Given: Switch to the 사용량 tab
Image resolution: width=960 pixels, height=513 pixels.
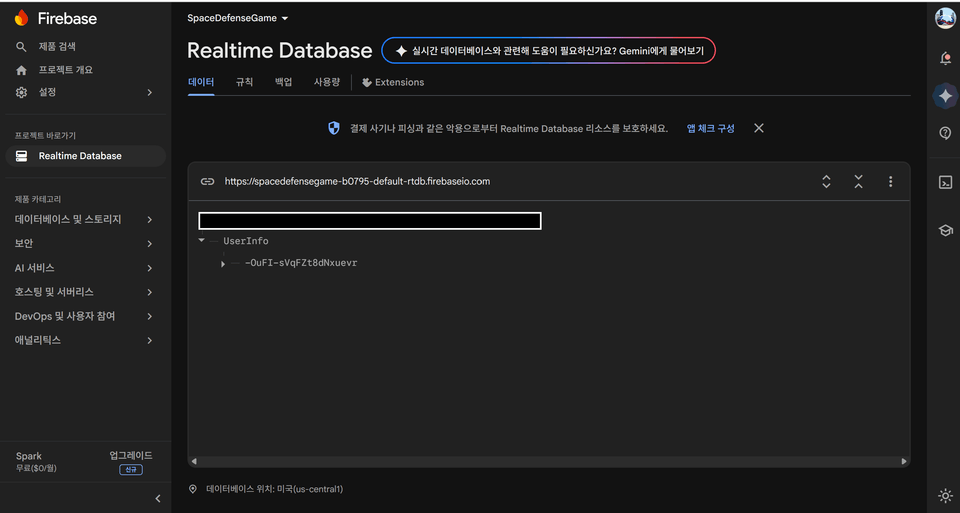Looking at the screenshot, I should [x=326, y=82].
